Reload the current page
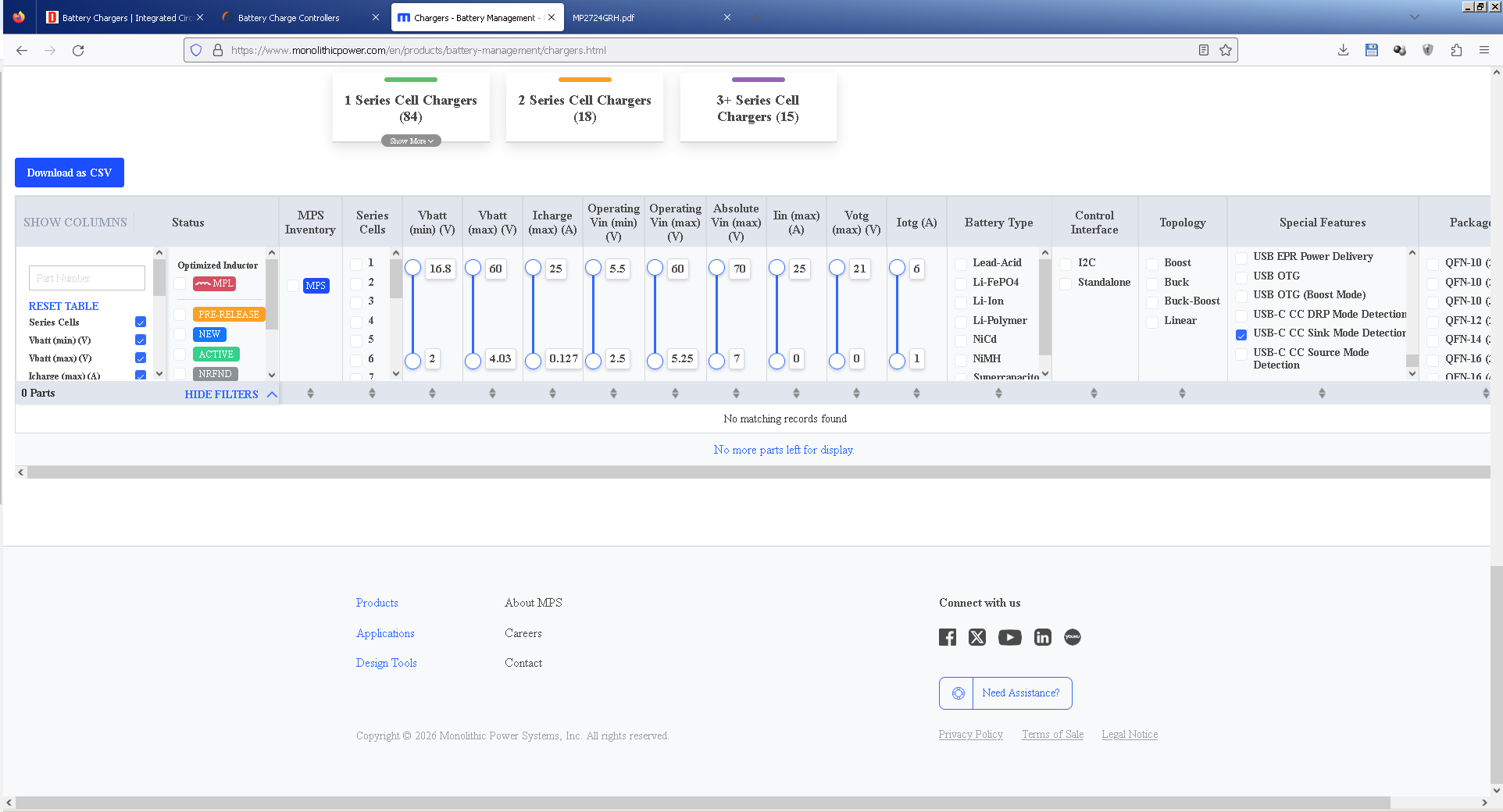Screen dimensions: 1503x812 (78, 50)
